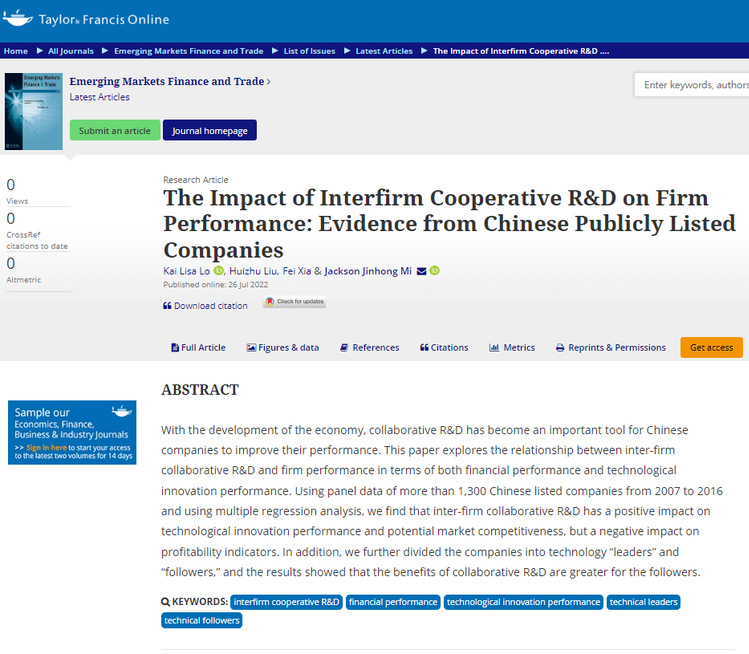Click Kai Lisa Lo's ORCID icon
749x654 pixels.
click(x=218, y=271)
